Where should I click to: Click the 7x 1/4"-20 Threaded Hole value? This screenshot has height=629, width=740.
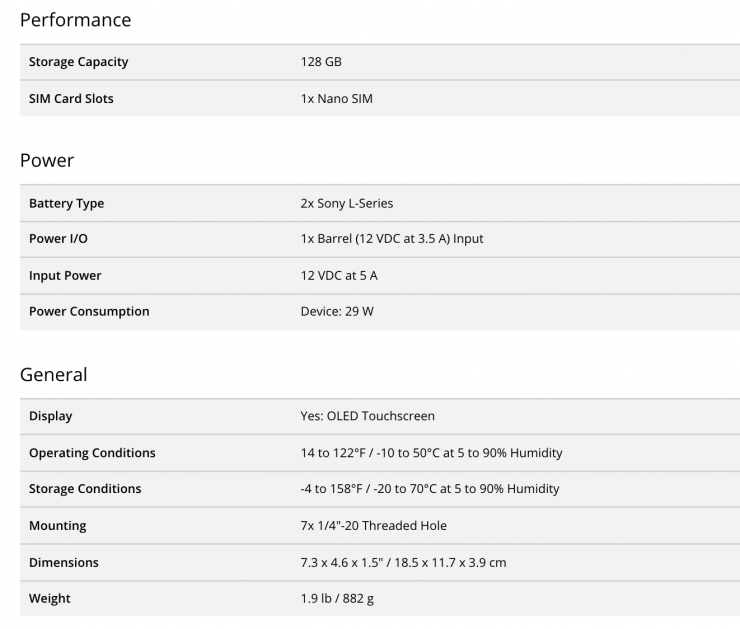click(373, 526)
